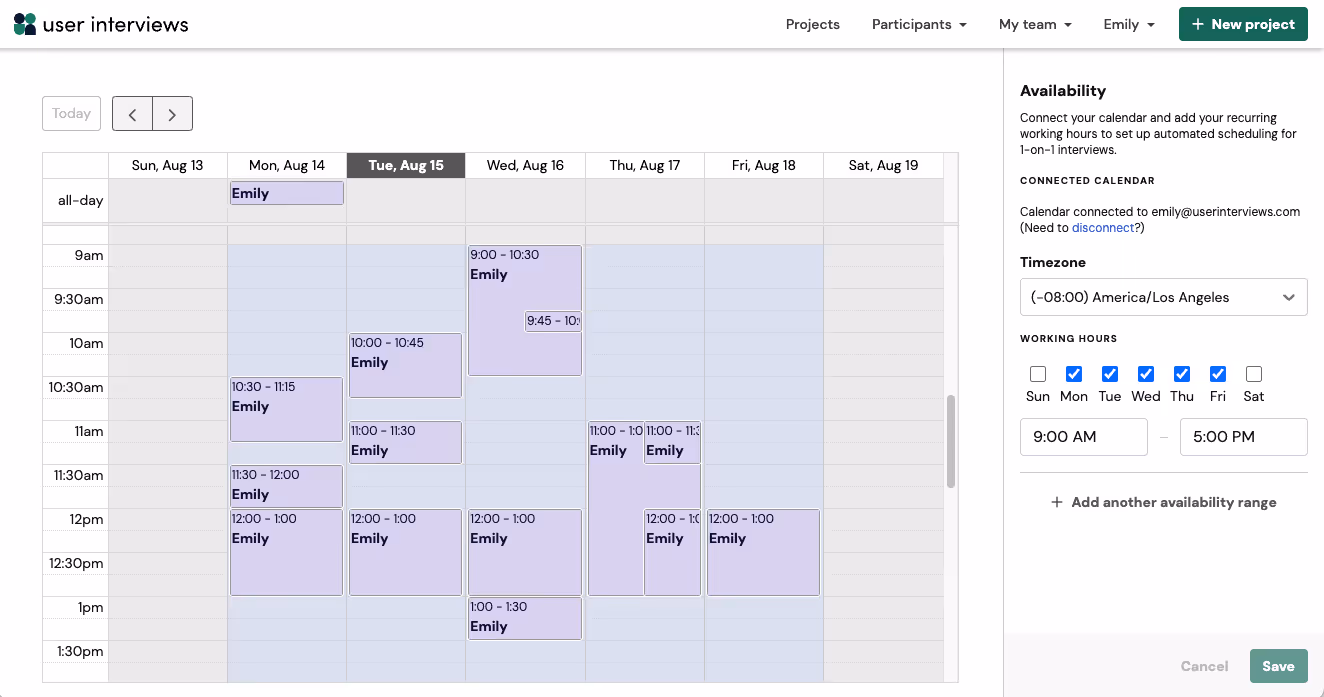Click the disconnect calendar link
The image size is (1324, 697).
coord(1103,227)
